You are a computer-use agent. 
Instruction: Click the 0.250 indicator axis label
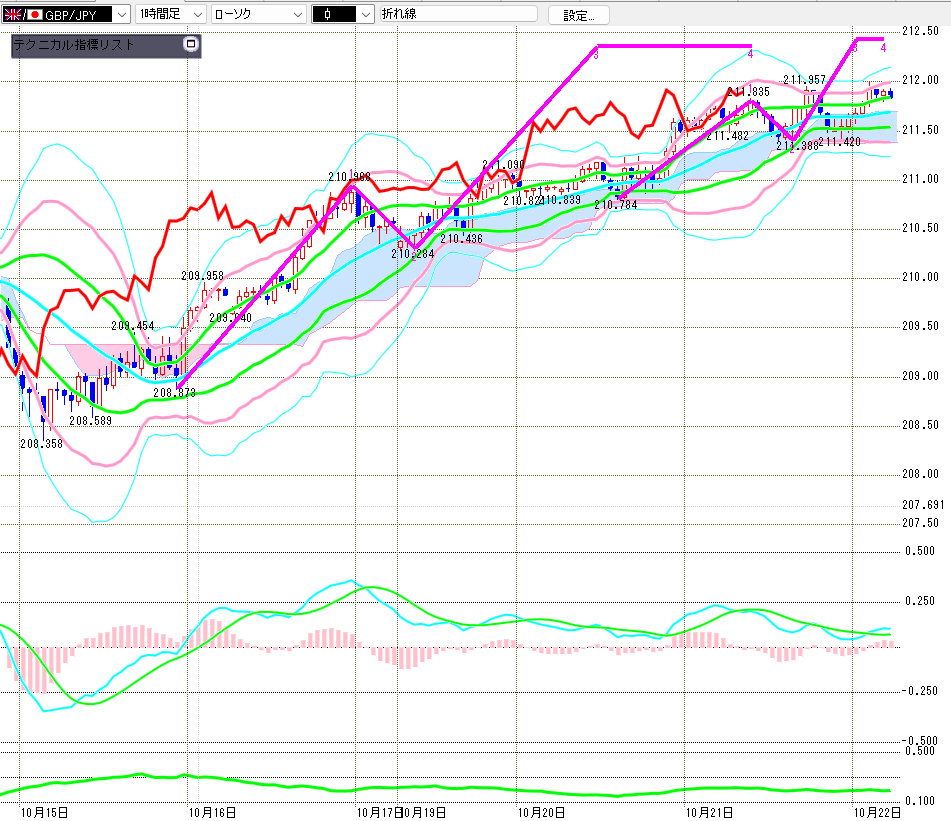[921, 601]
